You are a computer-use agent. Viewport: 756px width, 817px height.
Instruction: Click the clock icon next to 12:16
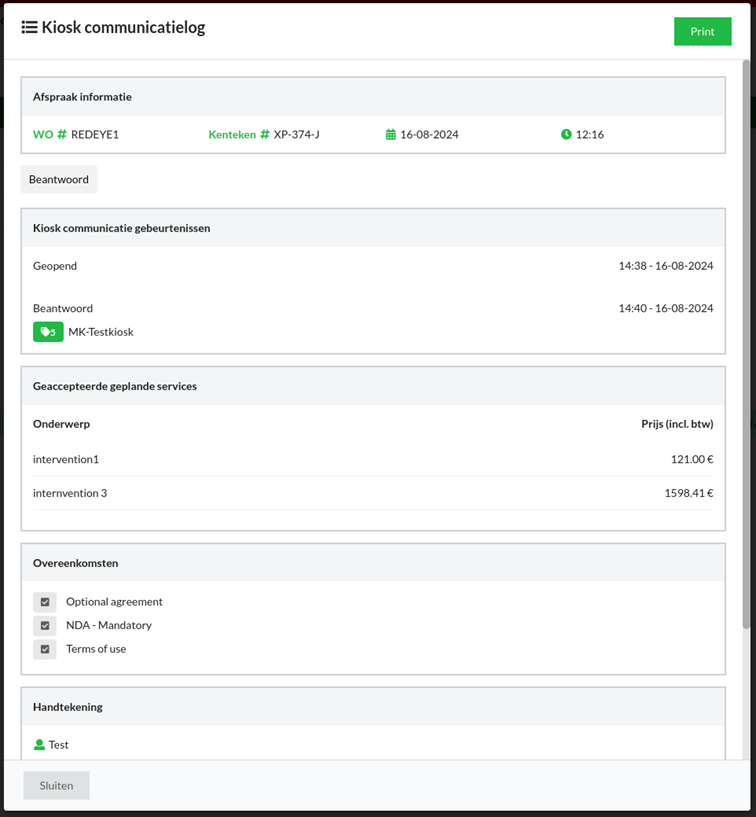(x=566, y=134)
